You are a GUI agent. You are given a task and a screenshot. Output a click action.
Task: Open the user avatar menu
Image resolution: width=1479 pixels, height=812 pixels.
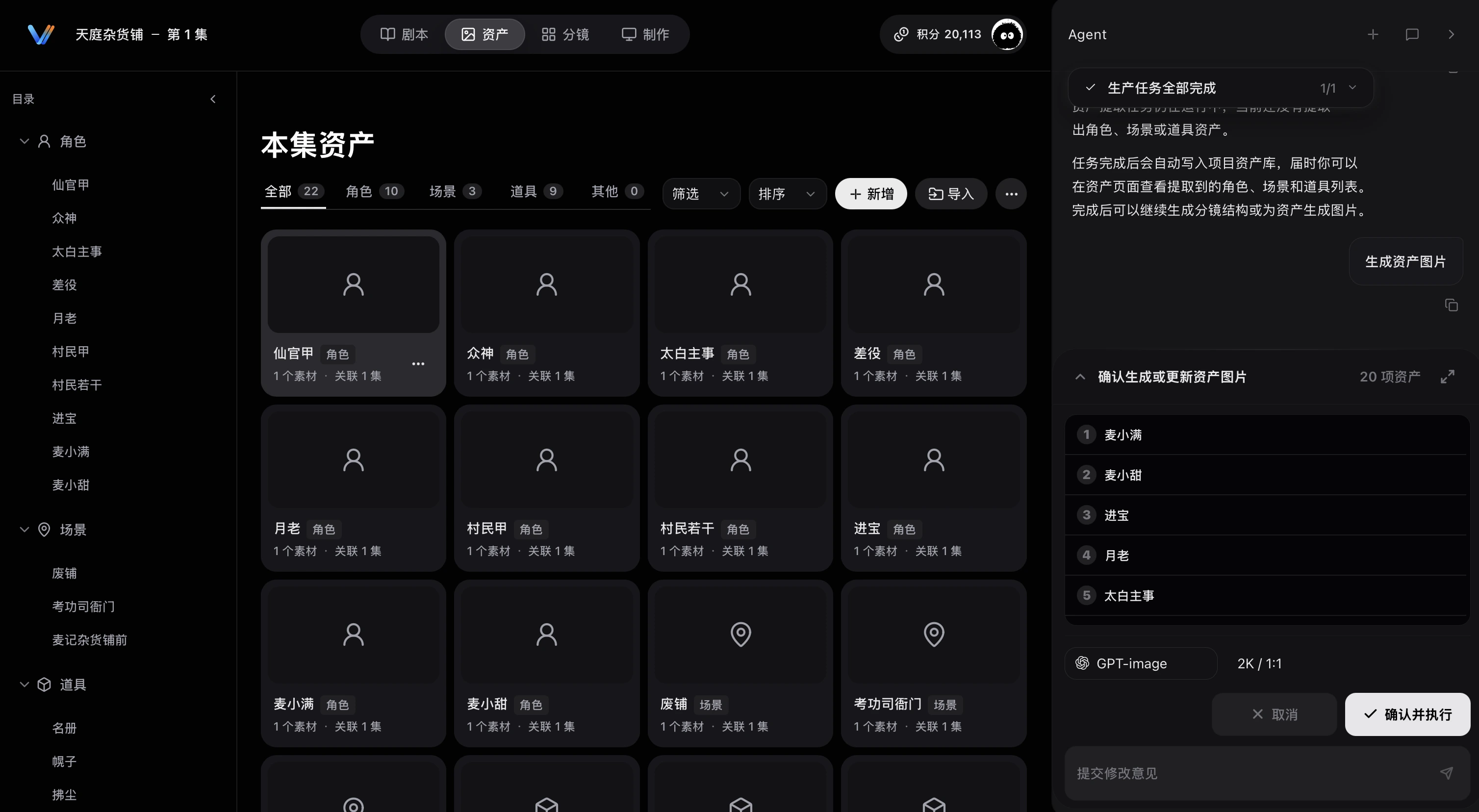point(1006,34)
